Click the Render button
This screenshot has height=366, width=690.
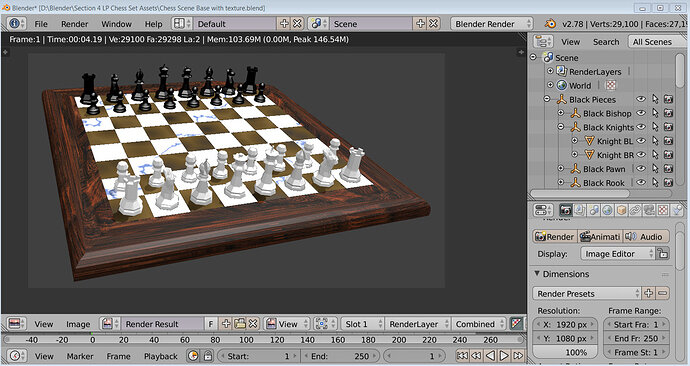pyautogui.click(x=554, y=237)
